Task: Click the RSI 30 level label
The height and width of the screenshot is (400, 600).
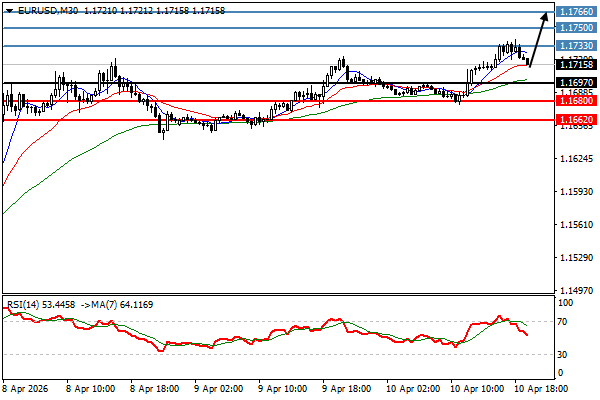Action: (x=565, y=355)
